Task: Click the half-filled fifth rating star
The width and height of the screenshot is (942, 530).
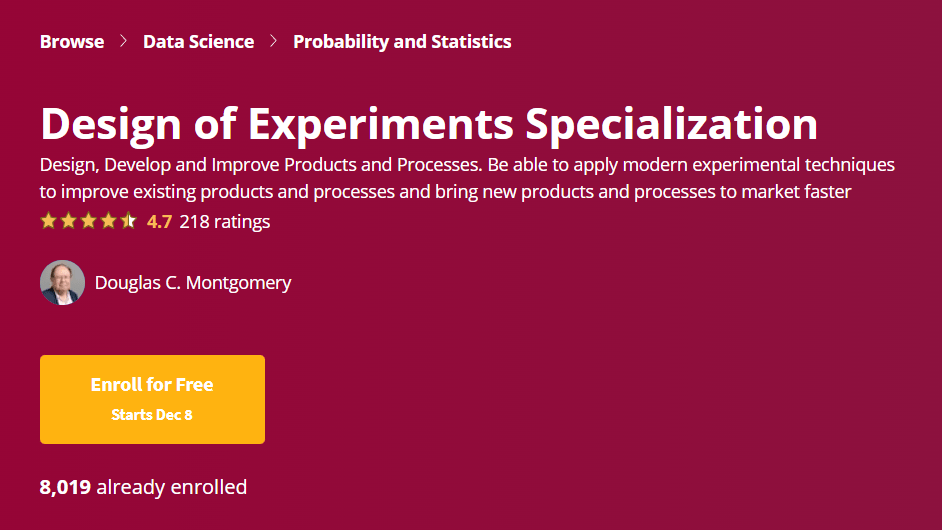Action: (x=128, y=221)
